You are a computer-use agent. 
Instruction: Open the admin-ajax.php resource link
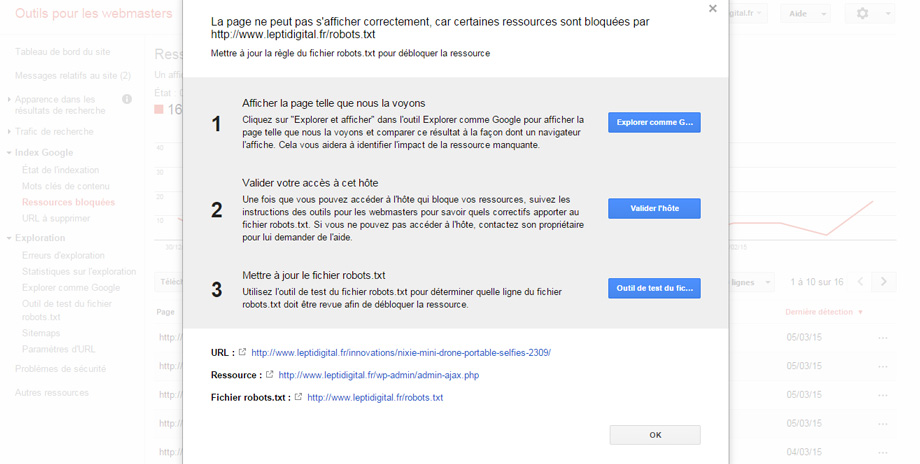pyautogui.click(x=378, y=375)
